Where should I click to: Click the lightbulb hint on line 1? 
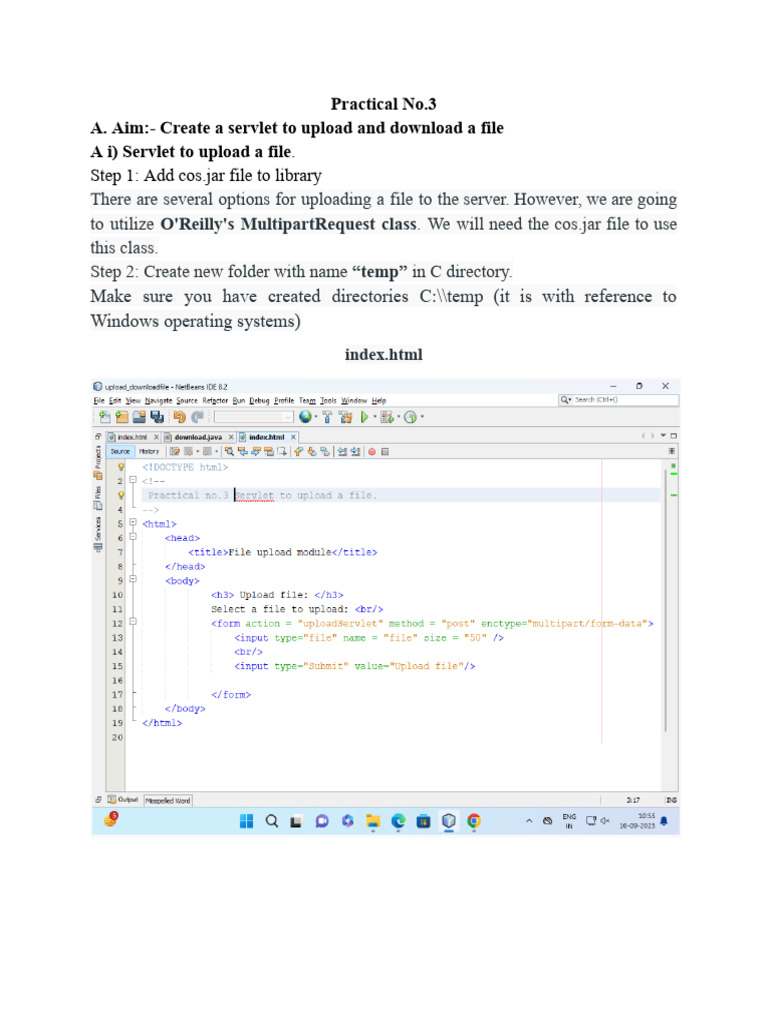point(120,467)
